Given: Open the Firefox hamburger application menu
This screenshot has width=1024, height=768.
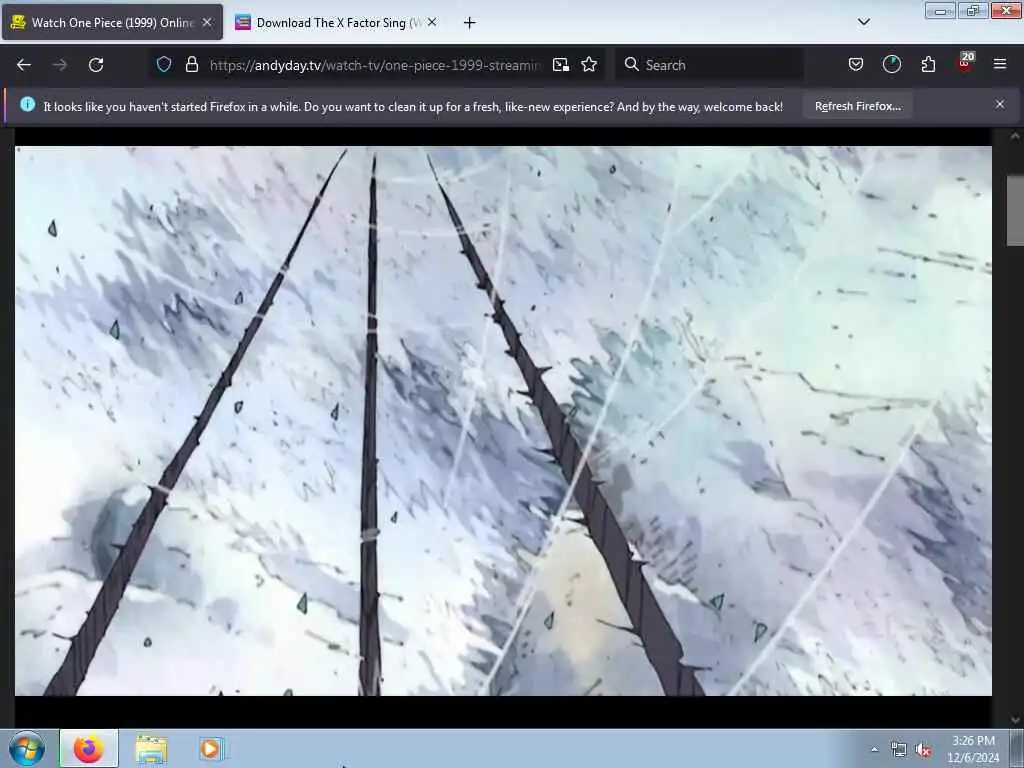Looking at the screenshot, I should tap(1000, 65).
